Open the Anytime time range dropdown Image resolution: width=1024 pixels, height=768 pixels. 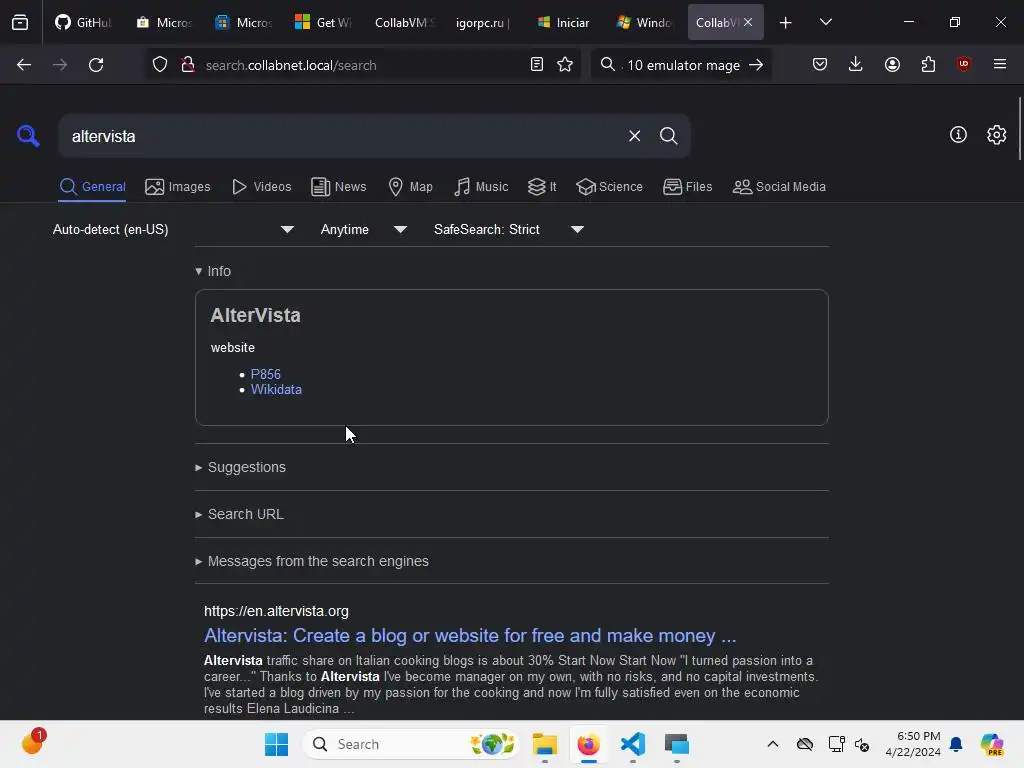363,229
